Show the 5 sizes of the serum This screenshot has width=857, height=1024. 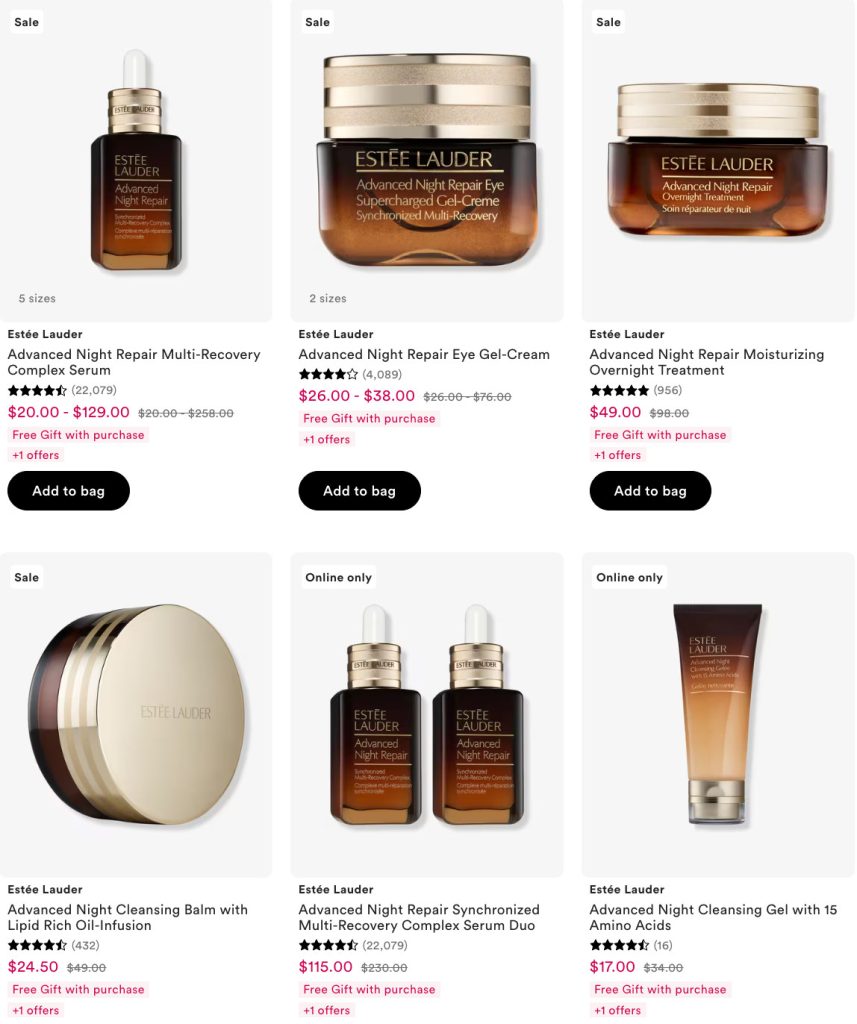[x=37, y=298]
